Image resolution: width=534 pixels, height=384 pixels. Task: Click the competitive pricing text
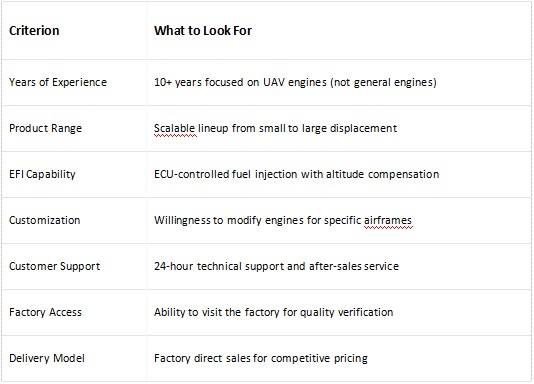click(x=319, y=358)
